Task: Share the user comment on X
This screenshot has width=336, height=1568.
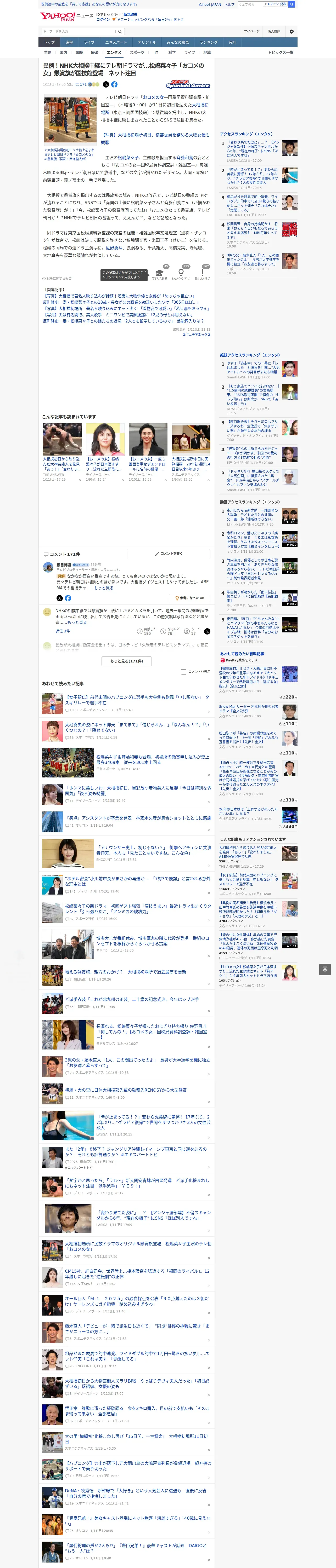Action: coord(207,631)
